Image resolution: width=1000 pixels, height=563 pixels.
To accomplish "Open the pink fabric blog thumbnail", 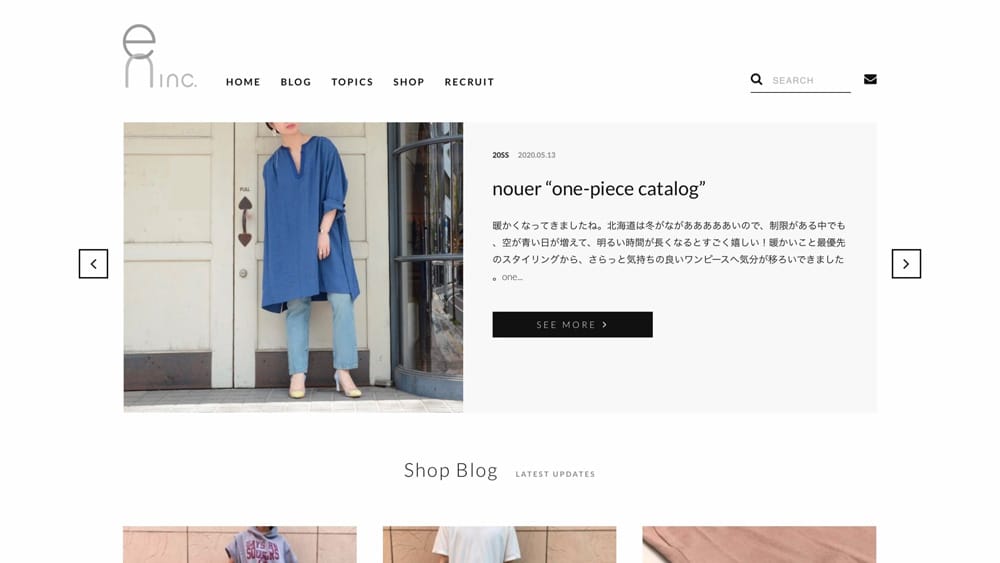I will click(759, 545).
